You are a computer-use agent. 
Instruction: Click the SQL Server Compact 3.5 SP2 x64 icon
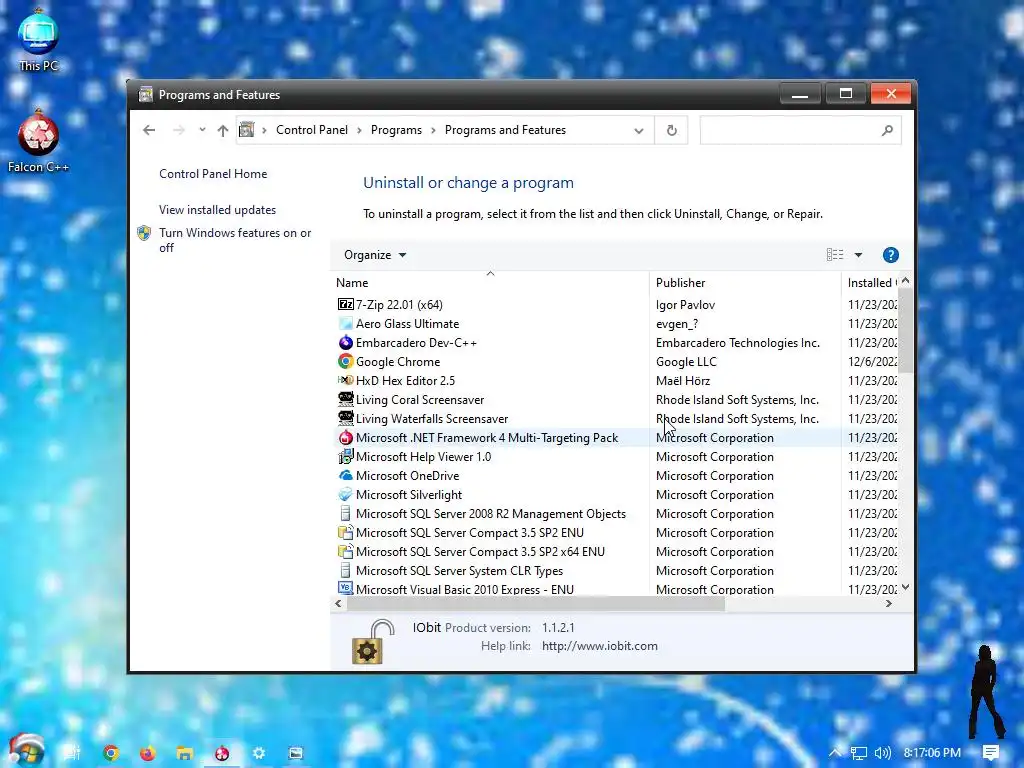[x=345, y=551]
